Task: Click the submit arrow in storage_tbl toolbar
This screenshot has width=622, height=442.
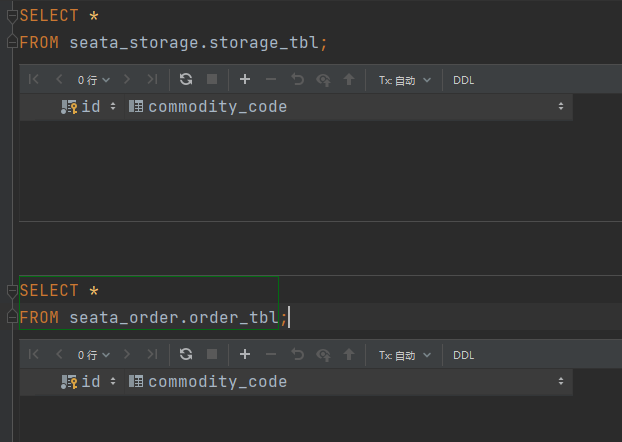Action: coord(349,79)
